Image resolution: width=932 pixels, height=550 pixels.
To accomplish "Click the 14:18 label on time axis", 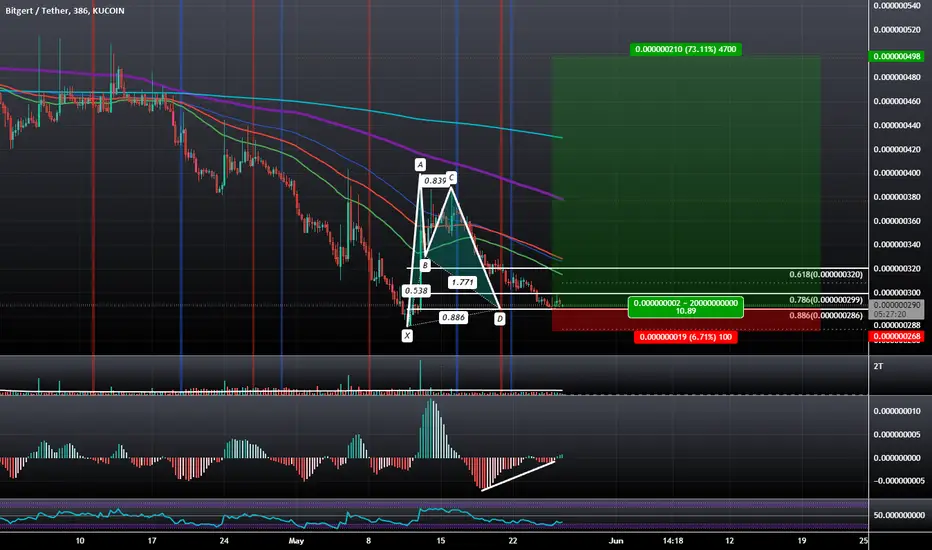I will pos(673,540).
